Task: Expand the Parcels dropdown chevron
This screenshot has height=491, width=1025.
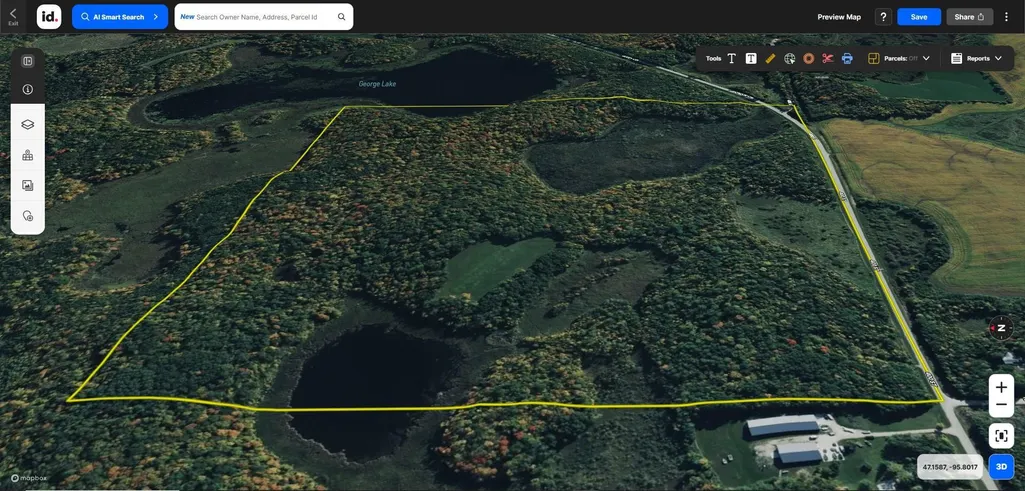Action: click(x=926, y=58)
